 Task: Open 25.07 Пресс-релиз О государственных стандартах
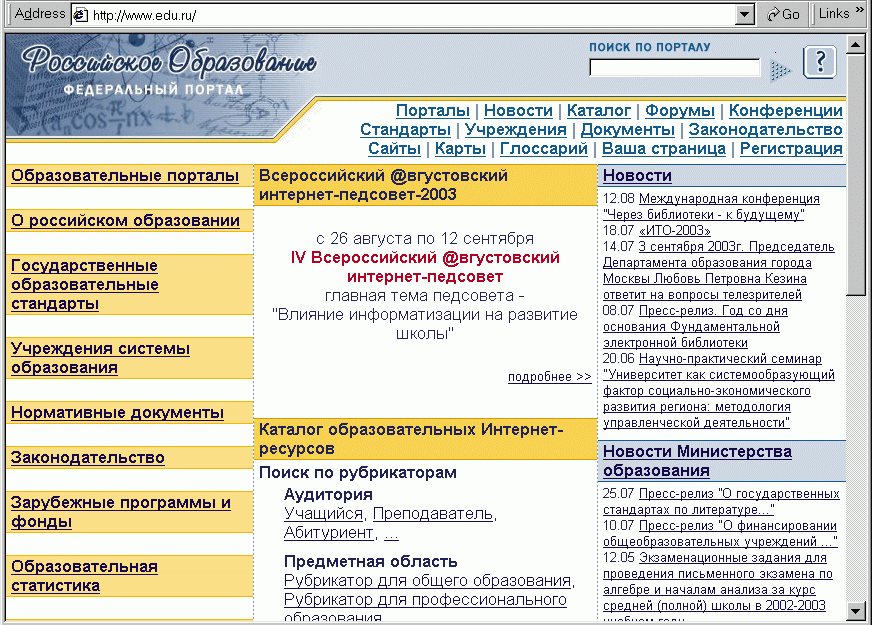coord(721,502)
